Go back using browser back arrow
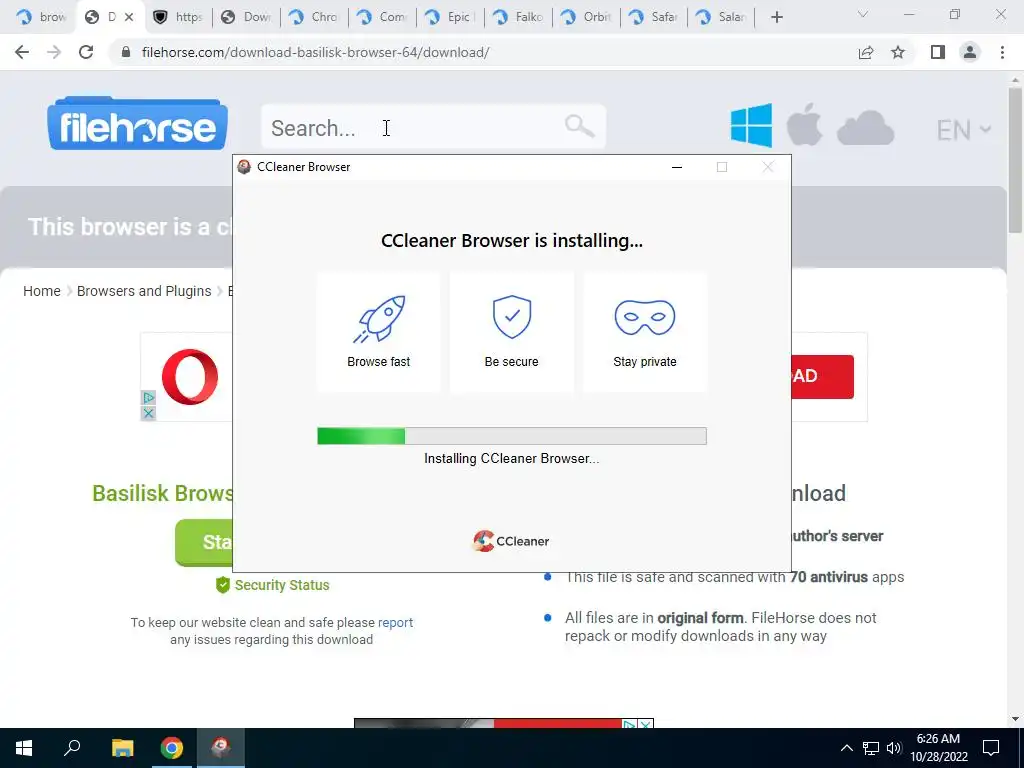Screen dimensions: 1024x768 tap(22, 52)
